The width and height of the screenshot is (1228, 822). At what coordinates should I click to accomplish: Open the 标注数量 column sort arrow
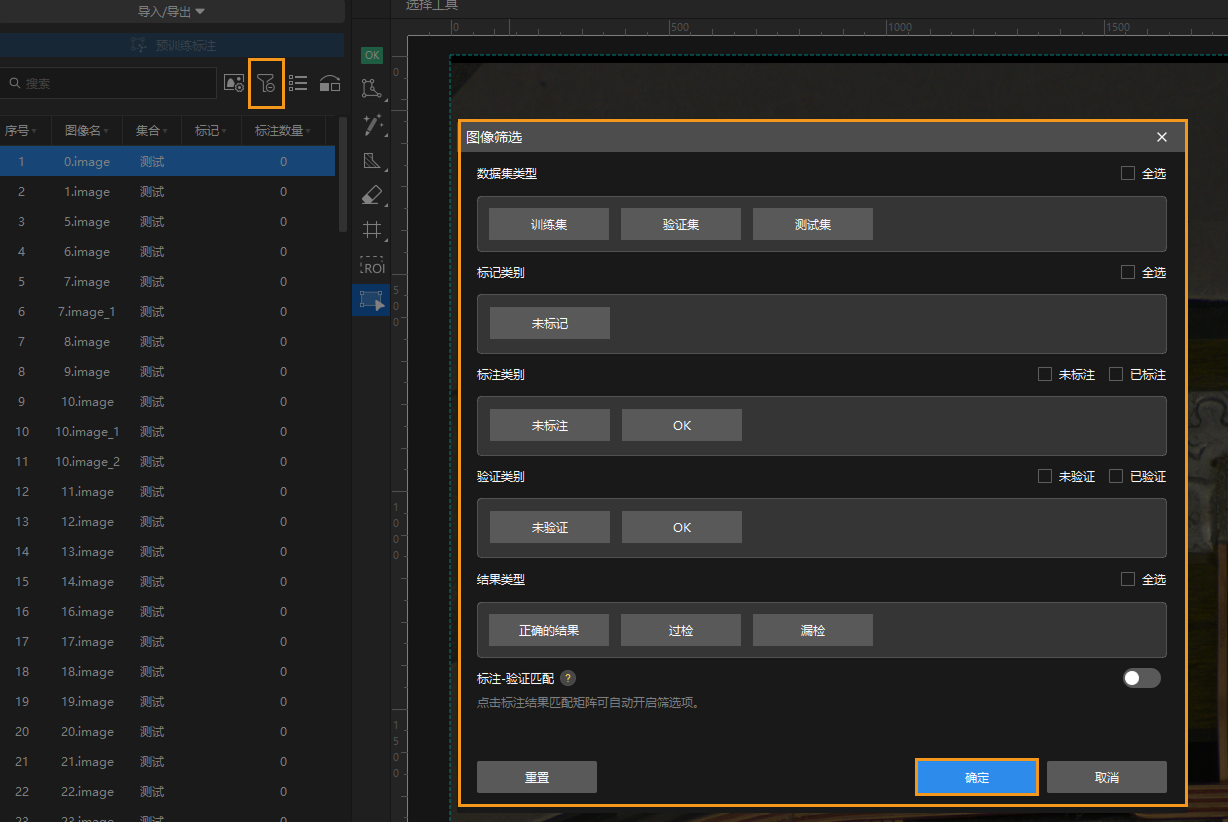coord(309,131)
